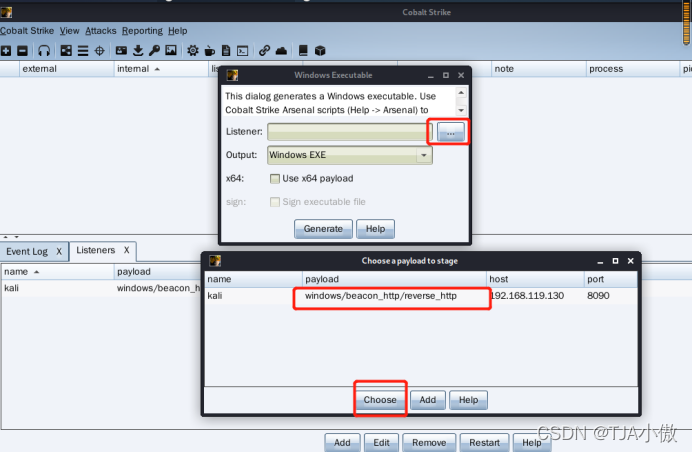Click the Generate button
This screenshot has width=693, height=452.
323,229
